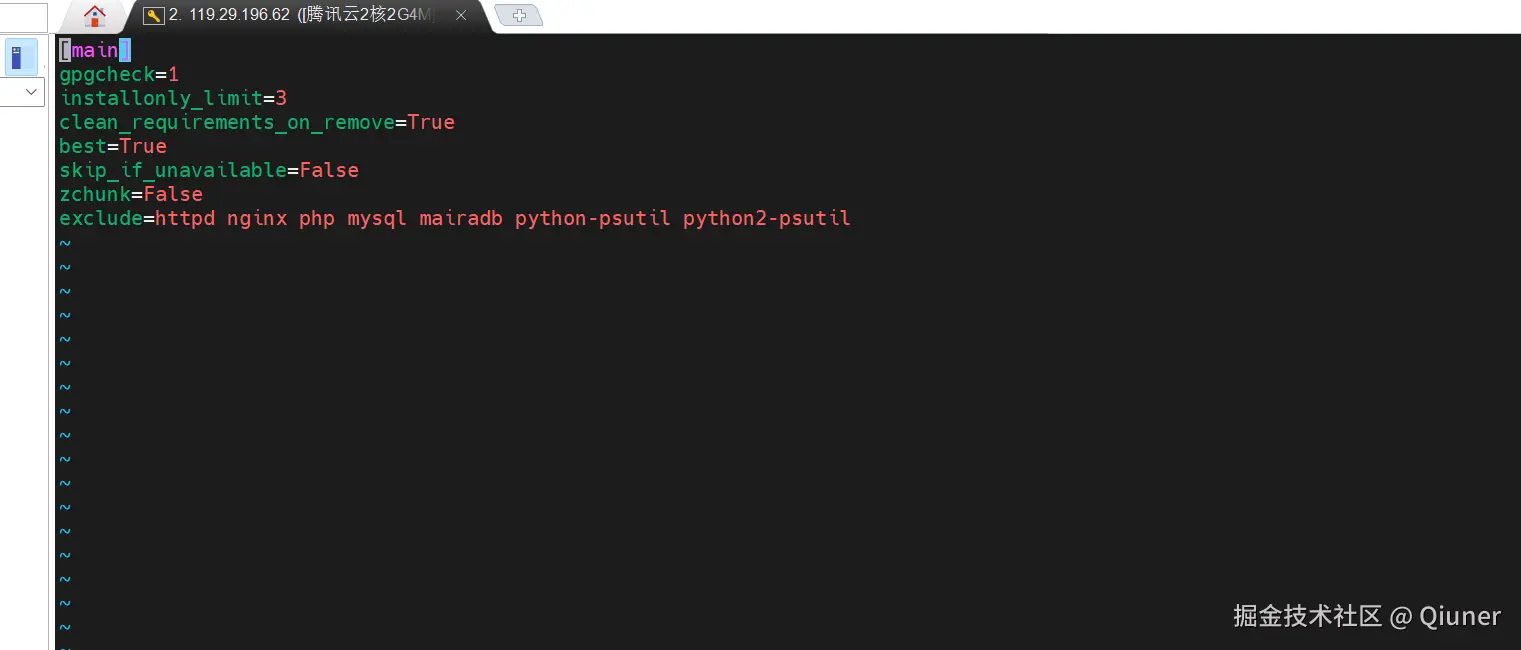The image size is (1521, 650).
Task: Click the installonly_limit=3 value
Action: pyautogui.click(x=282, y=98)
